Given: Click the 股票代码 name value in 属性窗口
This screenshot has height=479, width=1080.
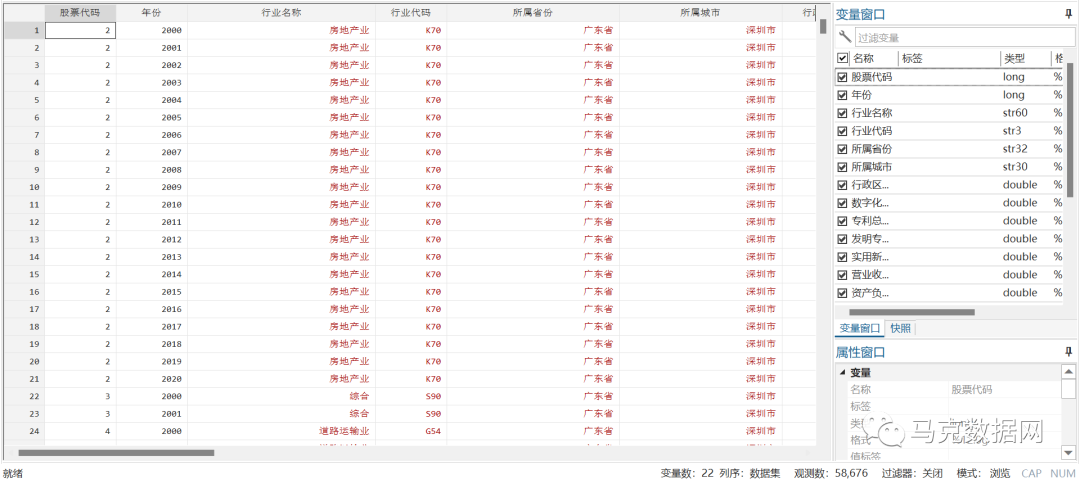Looking at the screenshot, I should click(972, 389).
